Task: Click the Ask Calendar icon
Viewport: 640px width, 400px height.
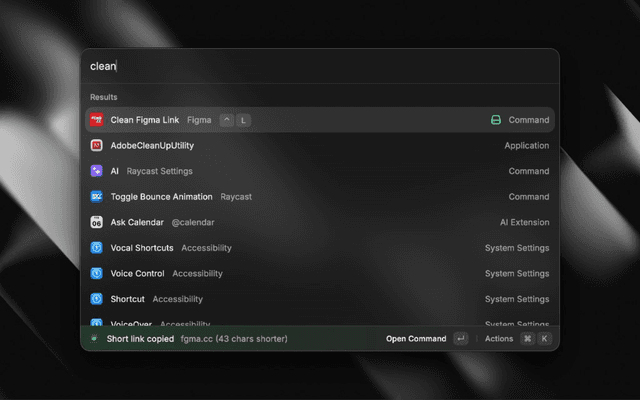Action: point(97,222)
